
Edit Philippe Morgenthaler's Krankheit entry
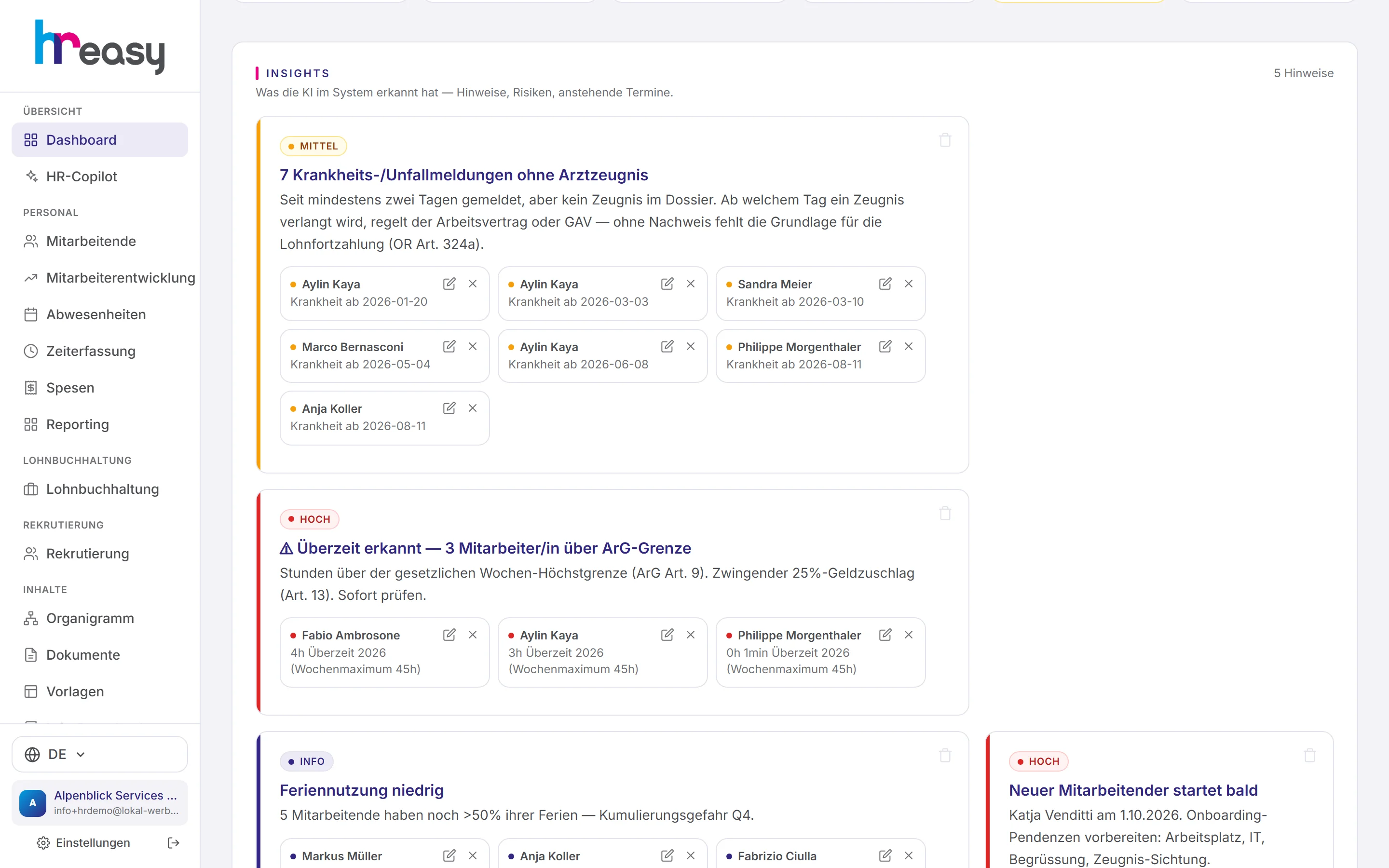pos(885,346)
